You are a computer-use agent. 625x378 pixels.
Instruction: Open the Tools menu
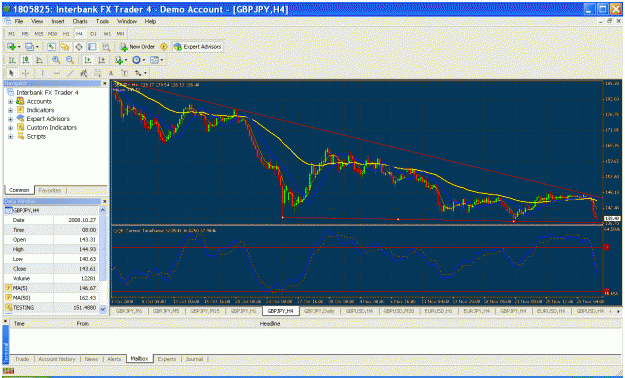click(102, 22)
